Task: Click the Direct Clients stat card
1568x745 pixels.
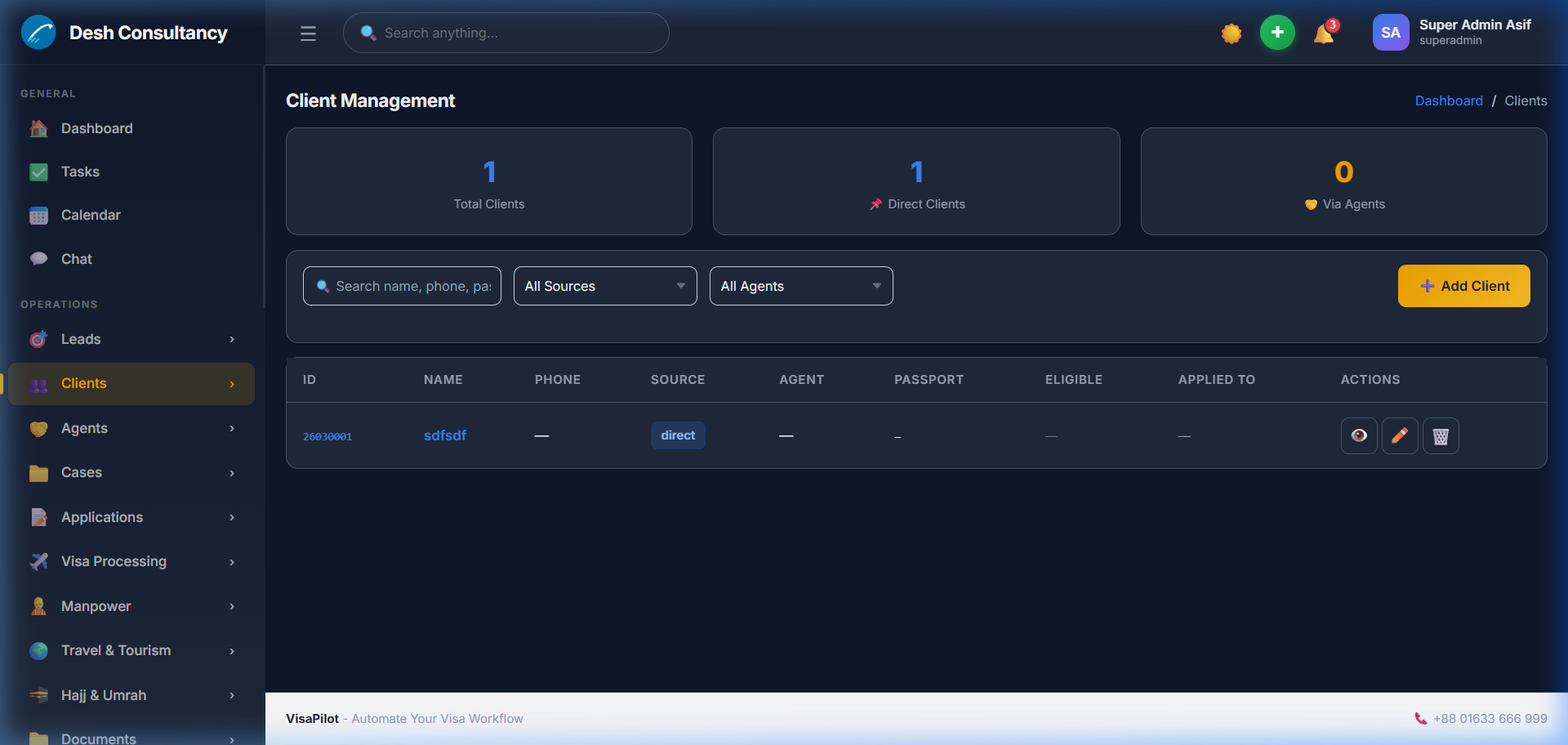Action: coord(916,181)
